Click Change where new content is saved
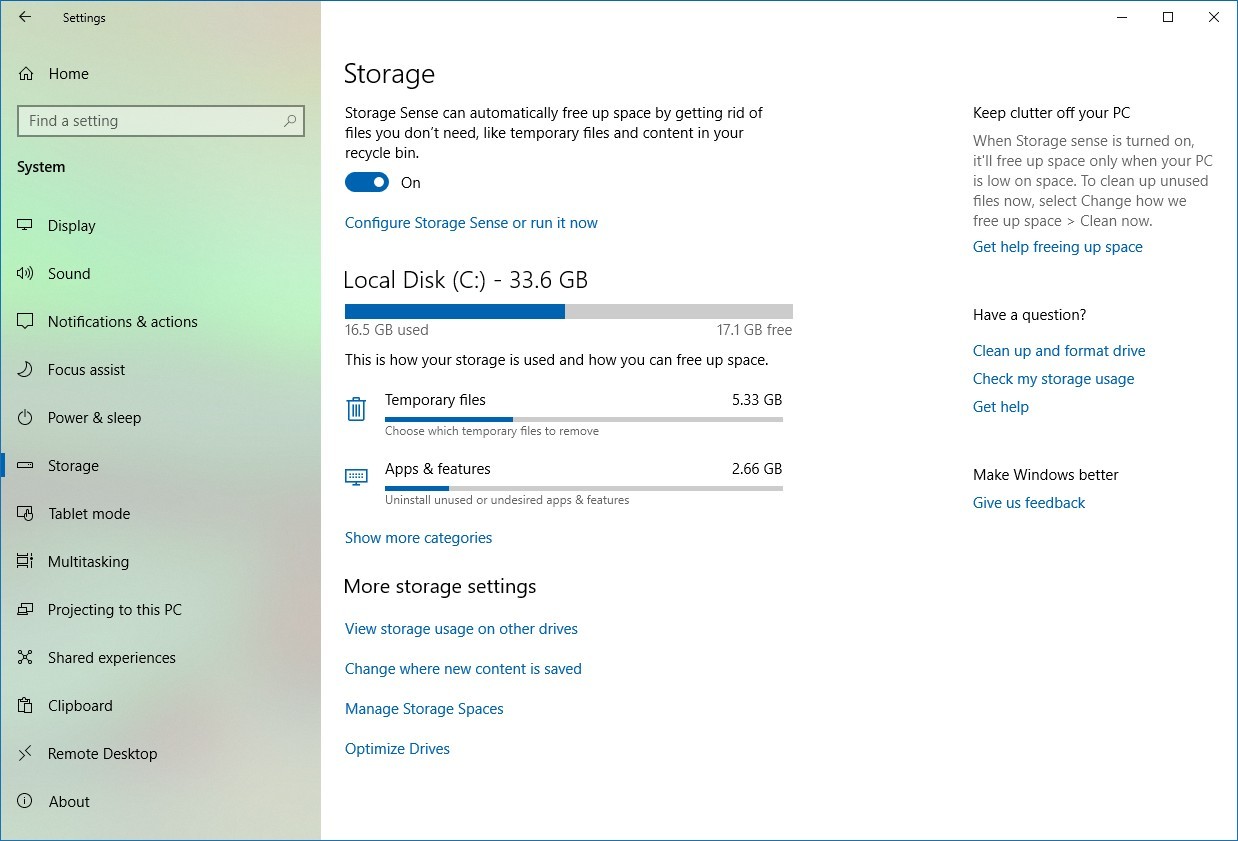1238x841 pixels. 463,669
